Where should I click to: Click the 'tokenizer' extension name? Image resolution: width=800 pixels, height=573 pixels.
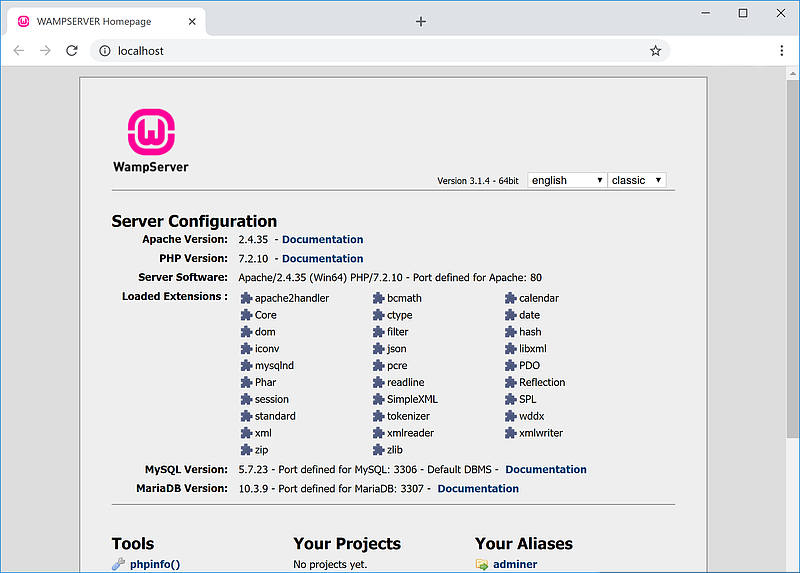tap(408, 416)
